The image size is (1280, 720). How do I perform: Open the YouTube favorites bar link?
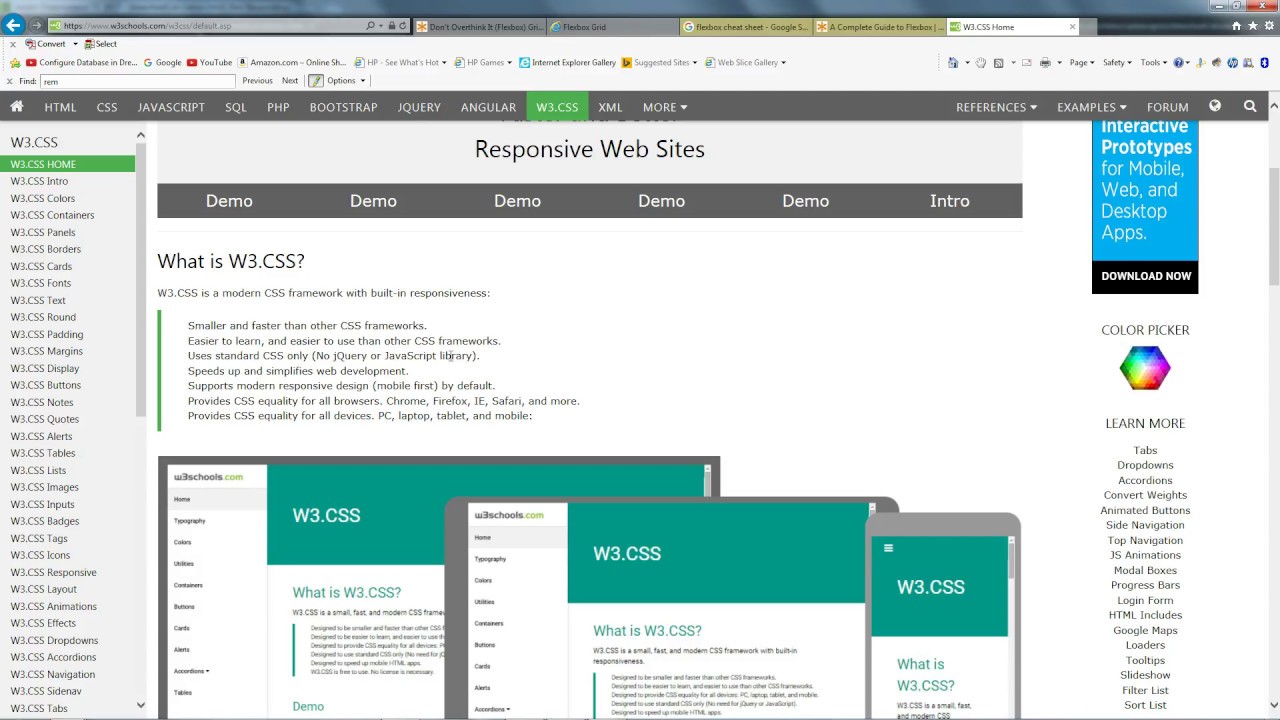point(209,62)
